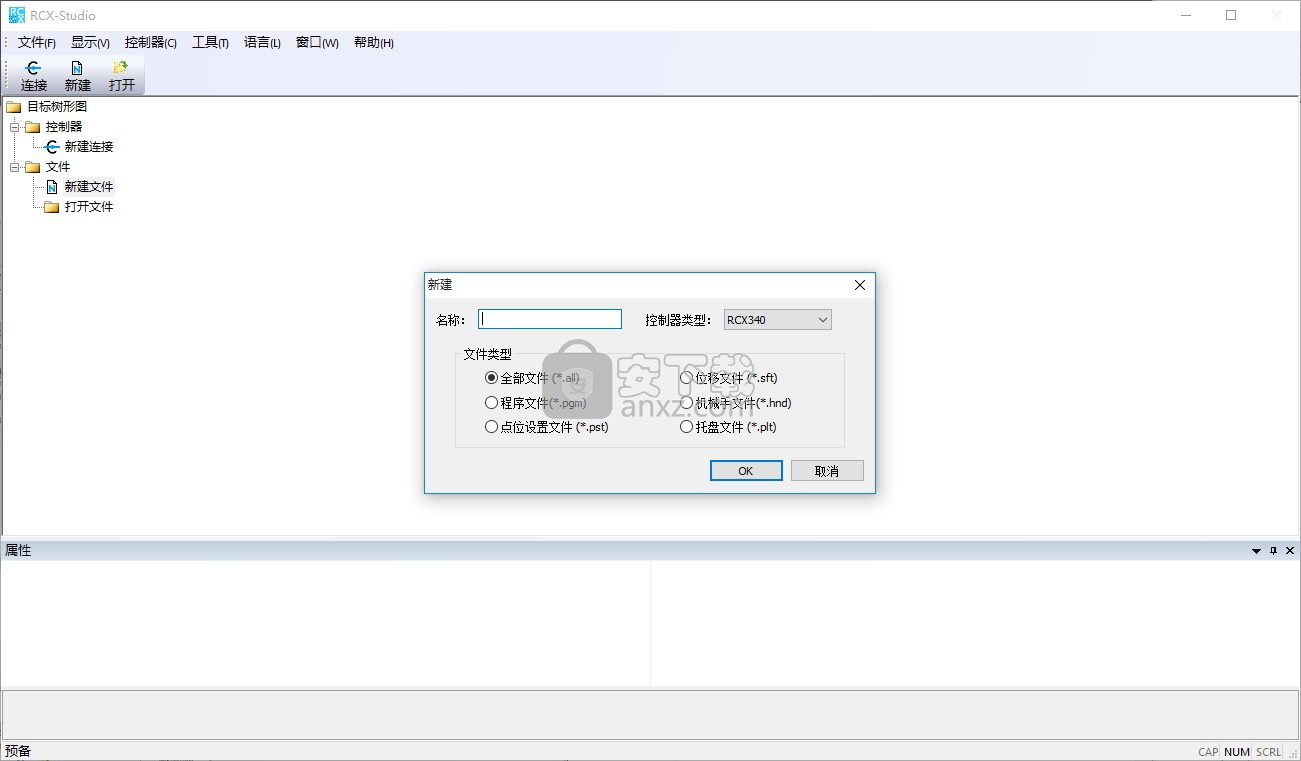
Task: Click the 目标树形图 root folder icon
Action: pos(13,106)
